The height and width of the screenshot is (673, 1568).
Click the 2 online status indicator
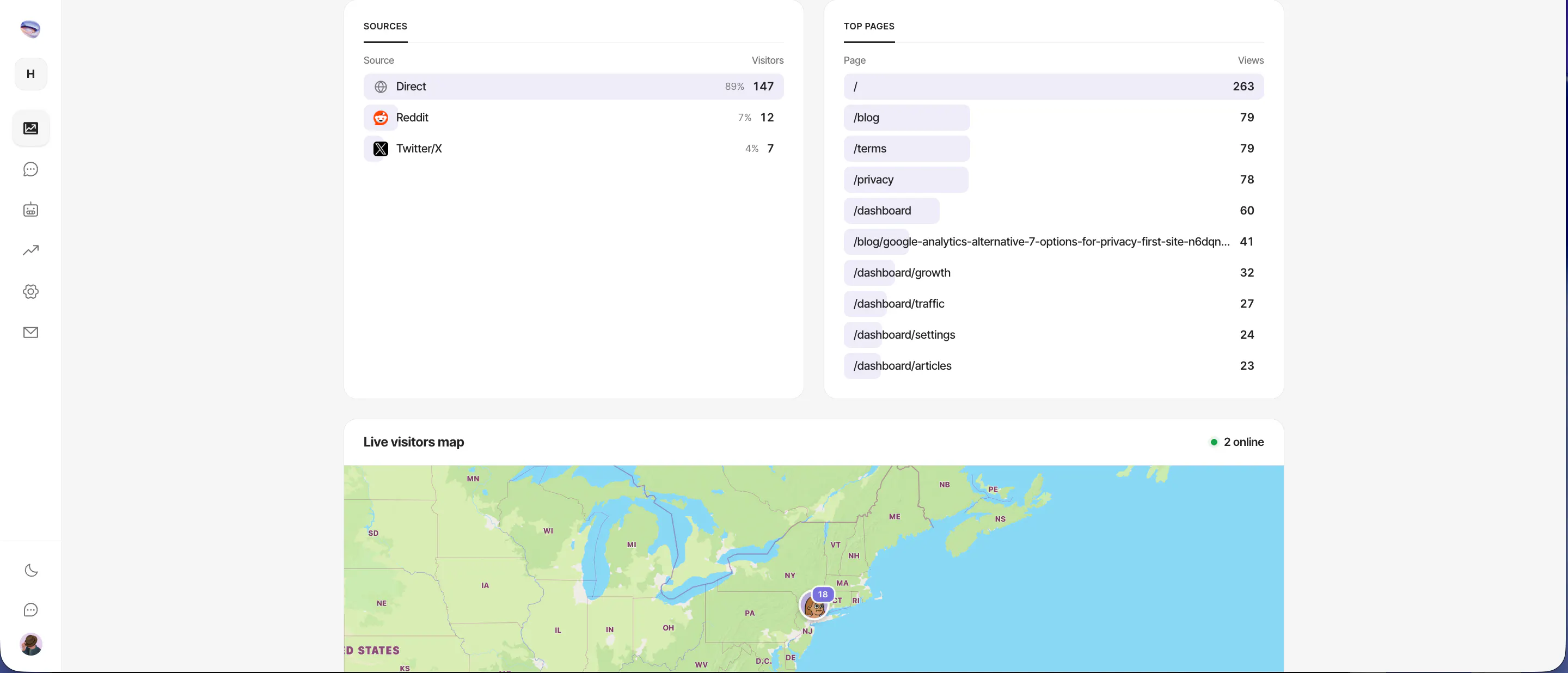1236,442
